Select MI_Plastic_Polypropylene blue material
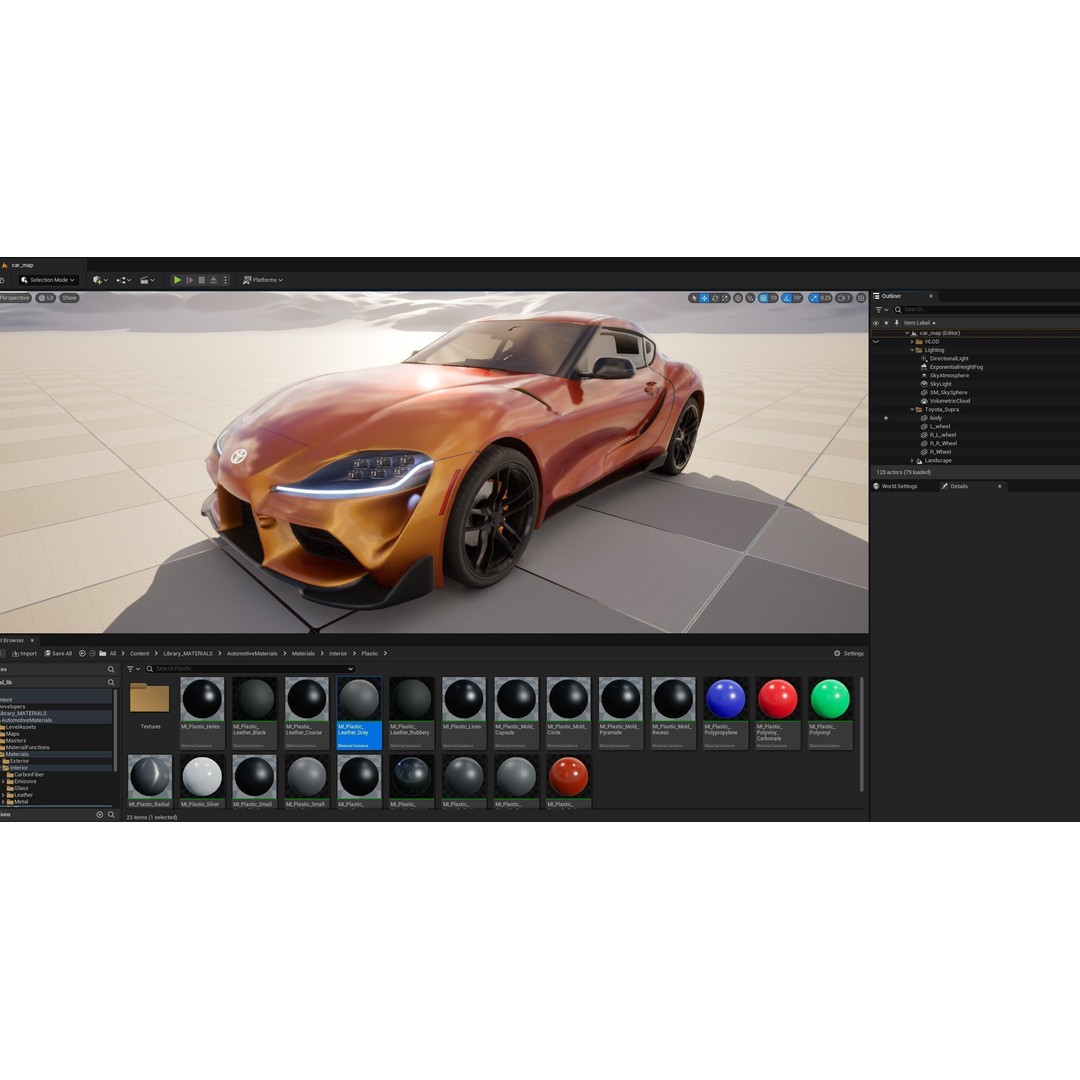This screenshot has width=1080, height=1080. [x=725, y=713]
